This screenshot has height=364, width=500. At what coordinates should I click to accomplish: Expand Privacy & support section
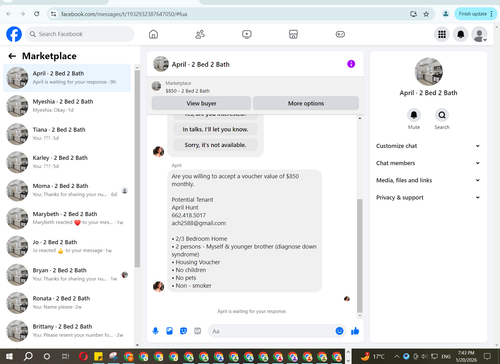[x=428, y=197]
